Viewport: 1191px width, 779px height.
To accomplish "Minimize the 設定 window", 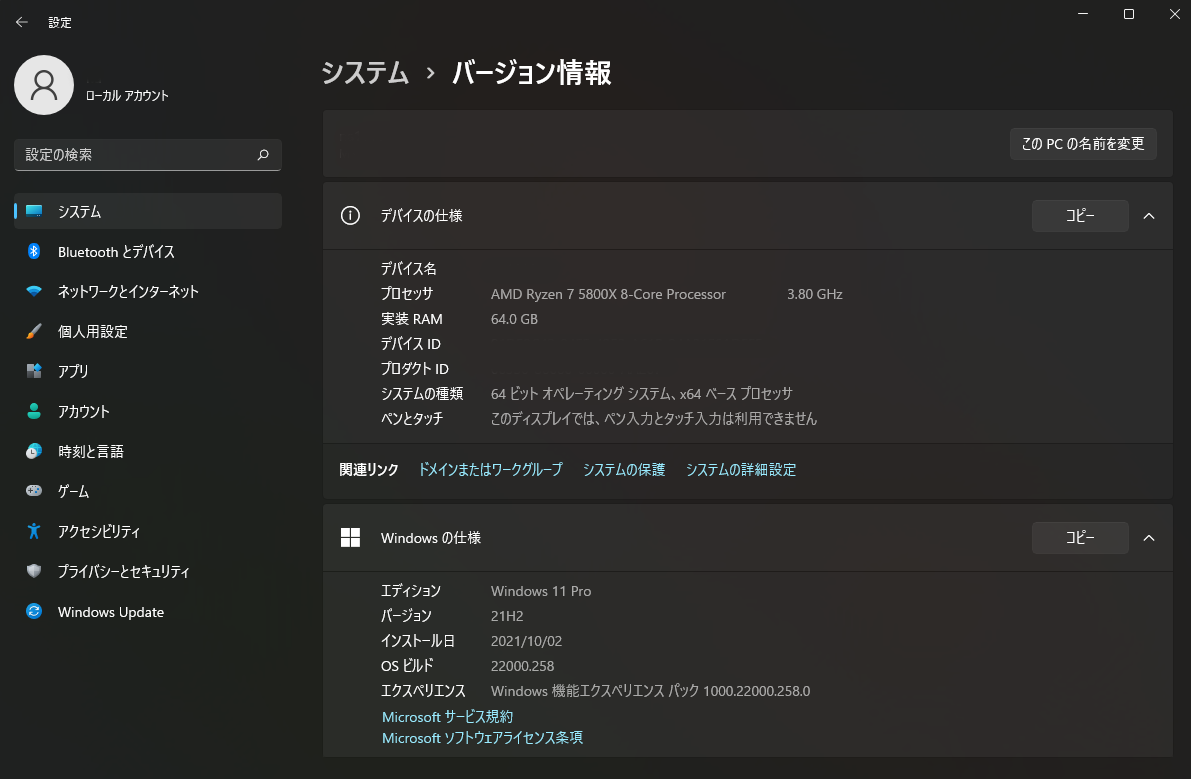I will click(x=1083, y=14).
